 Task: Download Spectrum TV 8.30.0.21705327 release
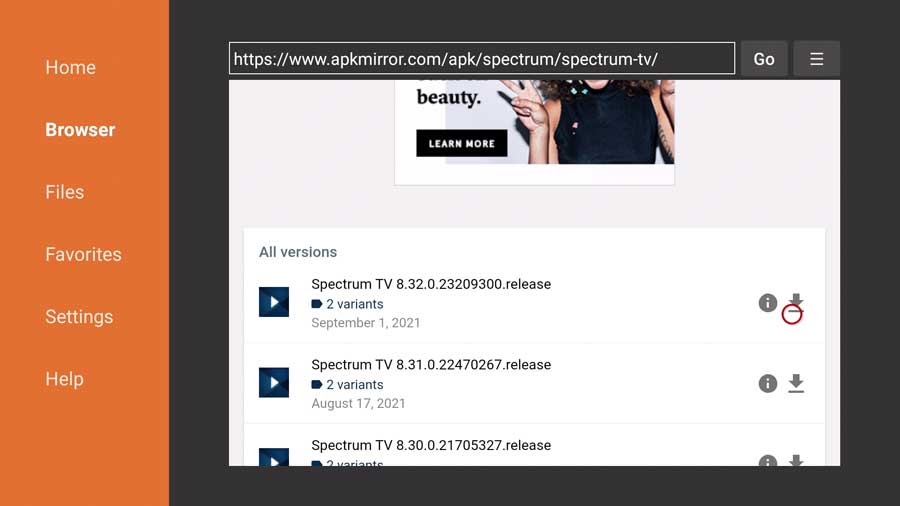click(x=796, y=460)
